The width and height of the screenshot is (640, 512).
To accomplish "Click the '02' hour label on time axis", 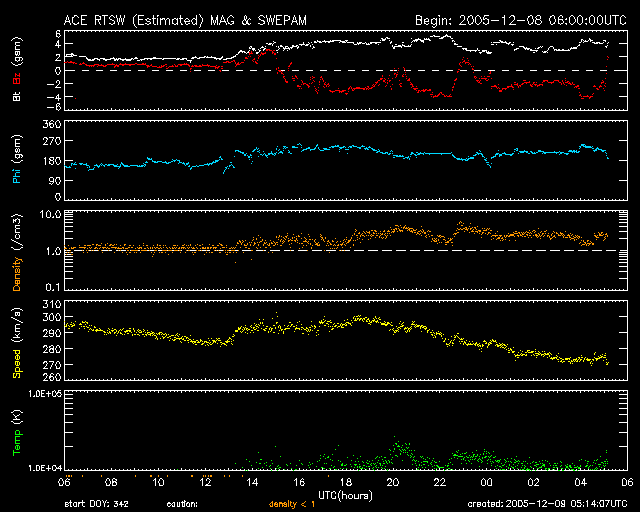I will pos(534,483).
